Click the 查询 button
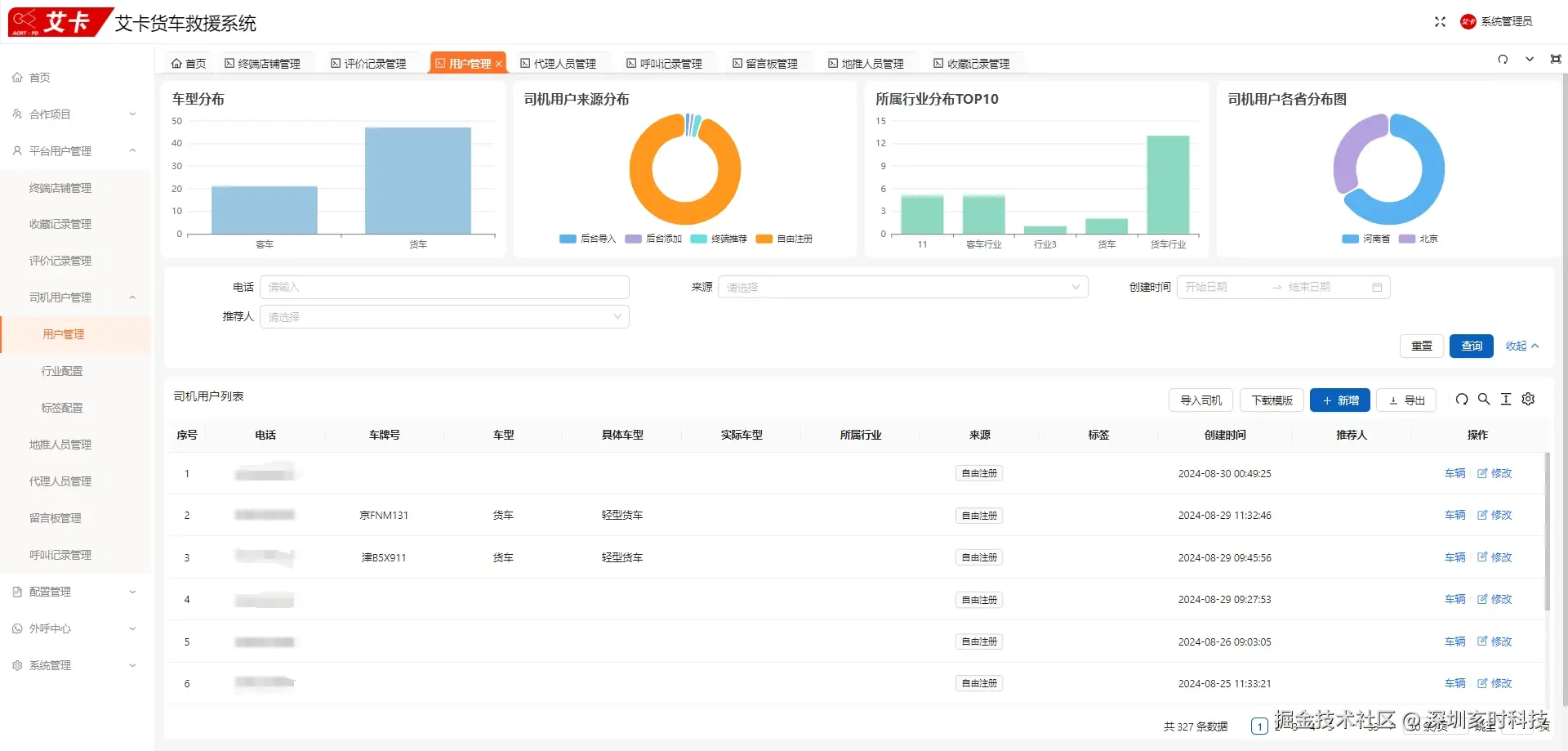 [x=1472, y=346]
